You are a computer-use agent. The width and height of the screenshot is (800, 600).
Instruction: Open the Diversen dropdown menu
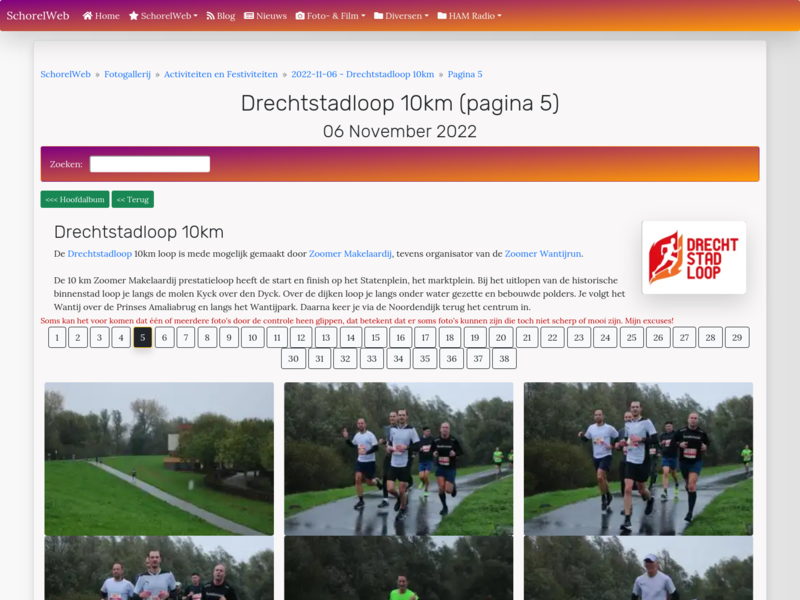401,16
